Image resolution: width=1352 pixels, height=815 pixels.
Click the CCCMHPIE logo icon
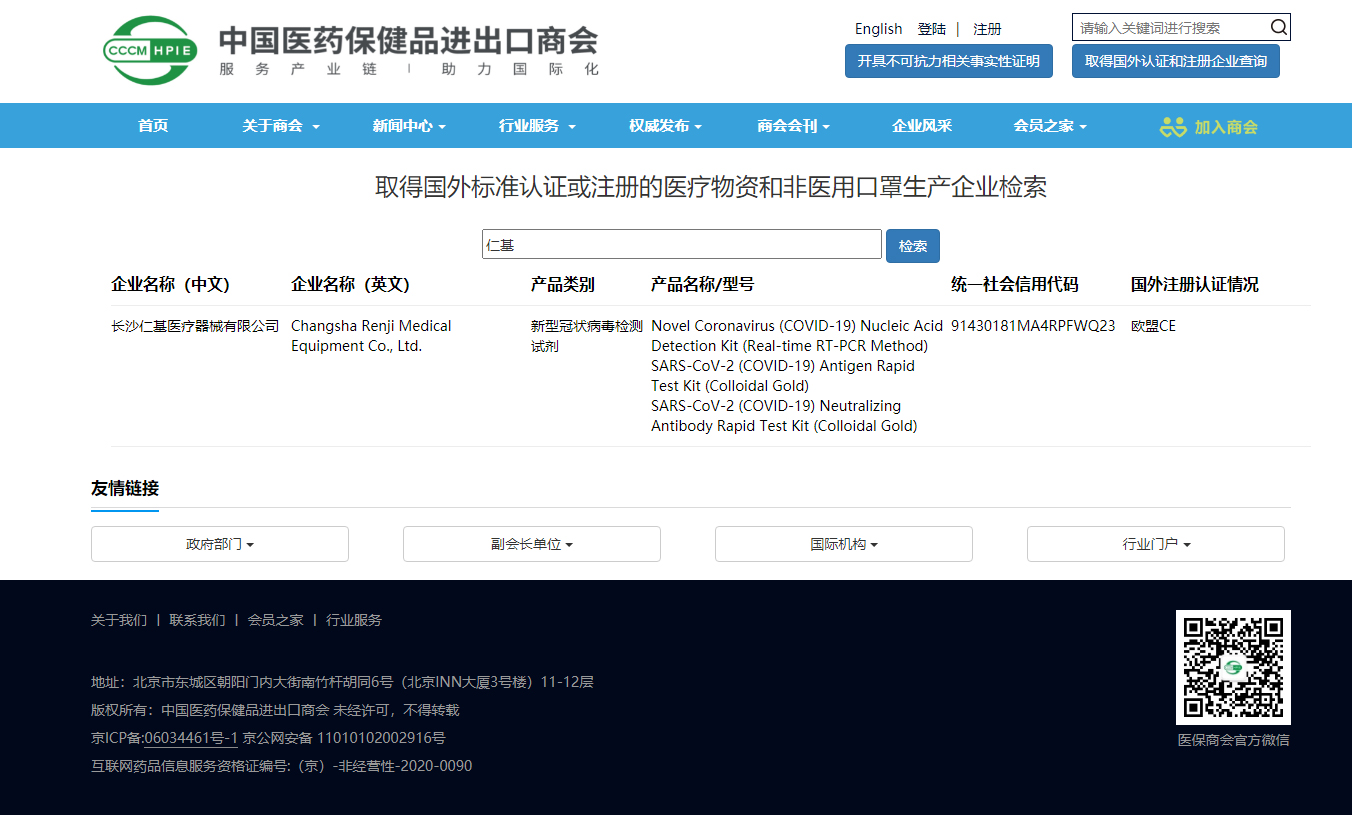151,50
